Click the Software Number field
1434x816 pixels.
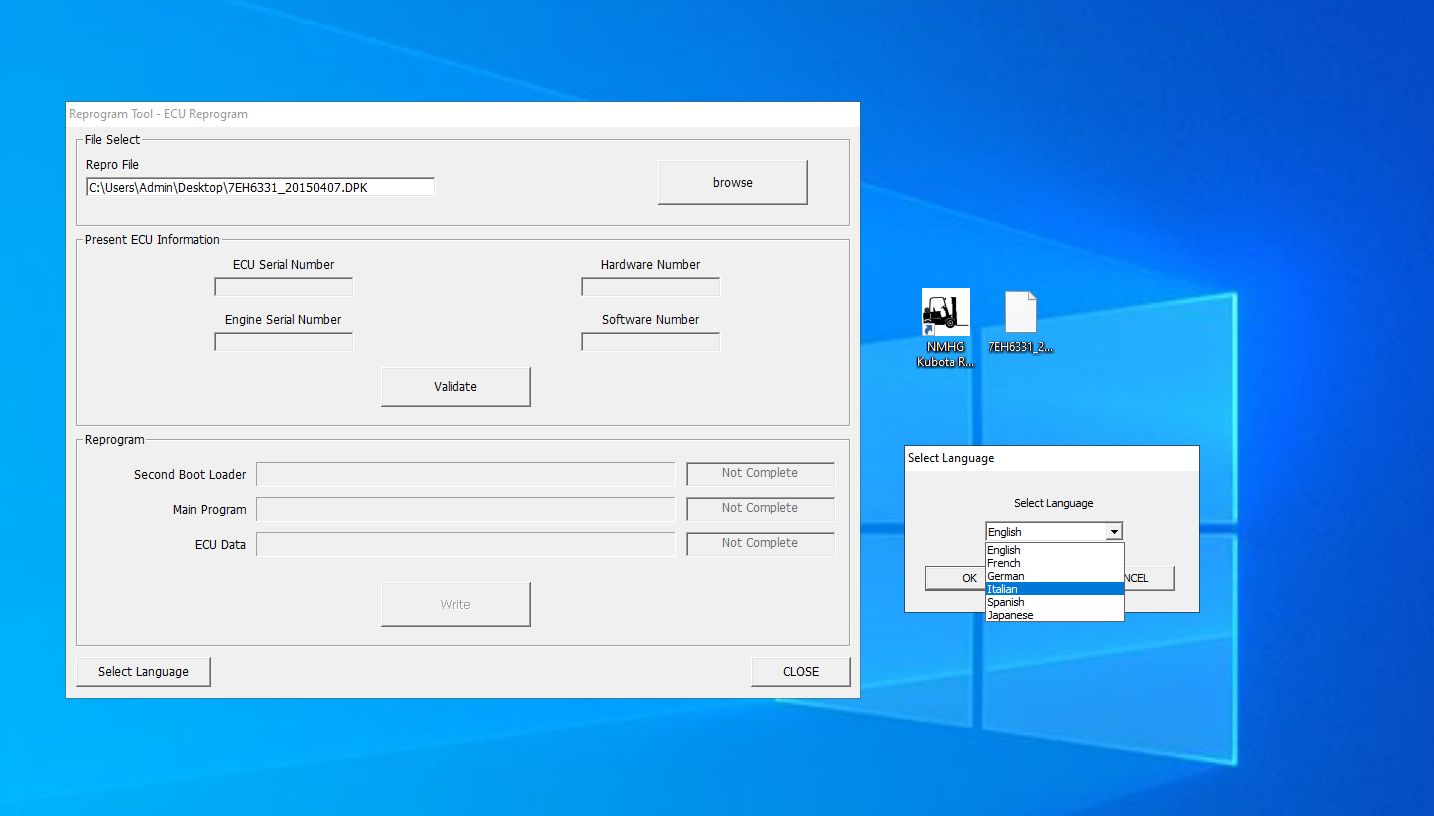pos(650,342)
